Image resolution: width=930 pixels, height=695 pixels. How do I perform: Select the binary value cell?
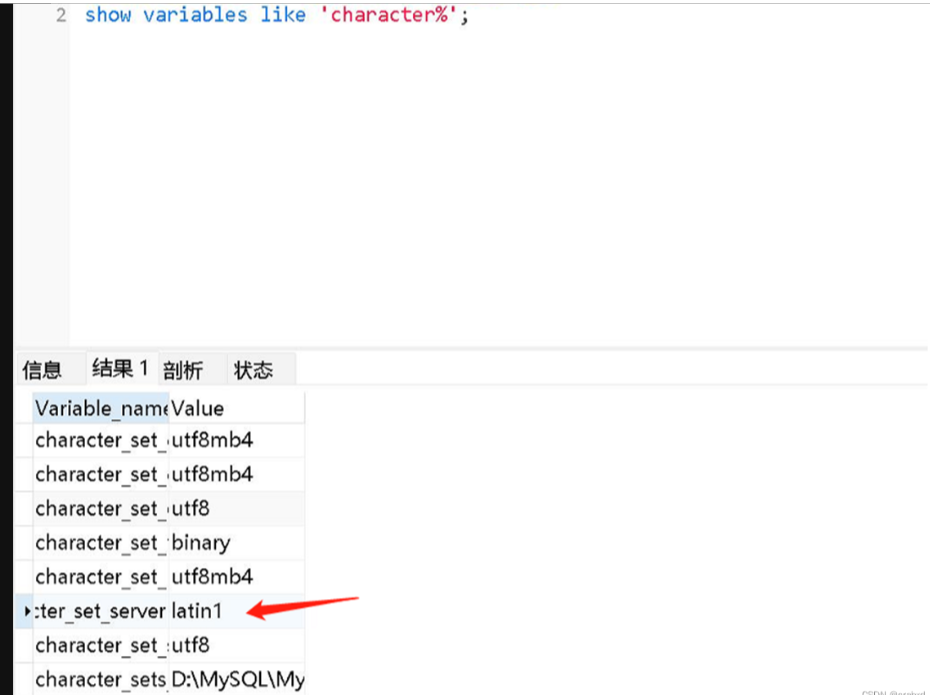[198, 543]
